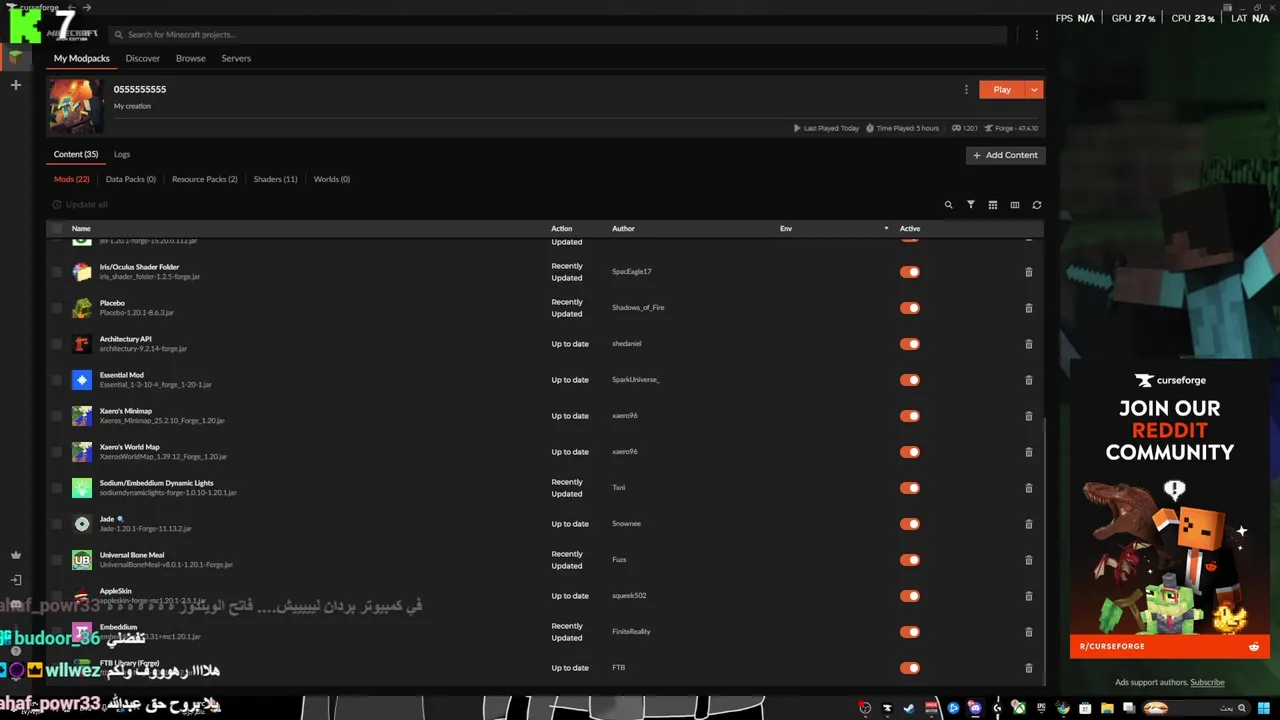The height and width of the screenshot is (720, 1280).
Task: Delete the Iris/Oculus Shader Folder mod
Action: [1028, 272]
